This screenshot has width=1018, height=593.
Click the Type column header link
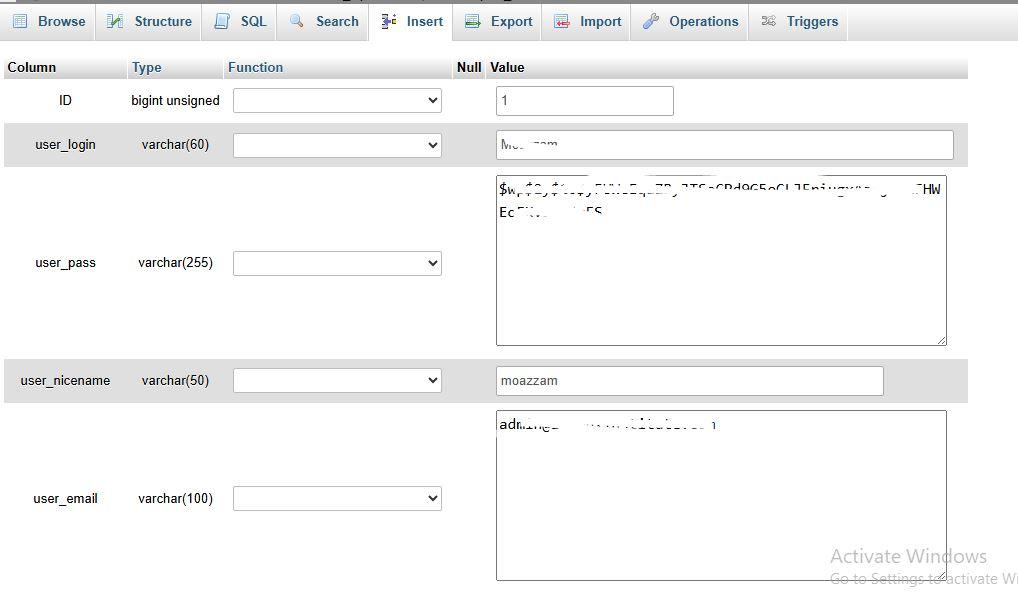click(x=146, y=67)
